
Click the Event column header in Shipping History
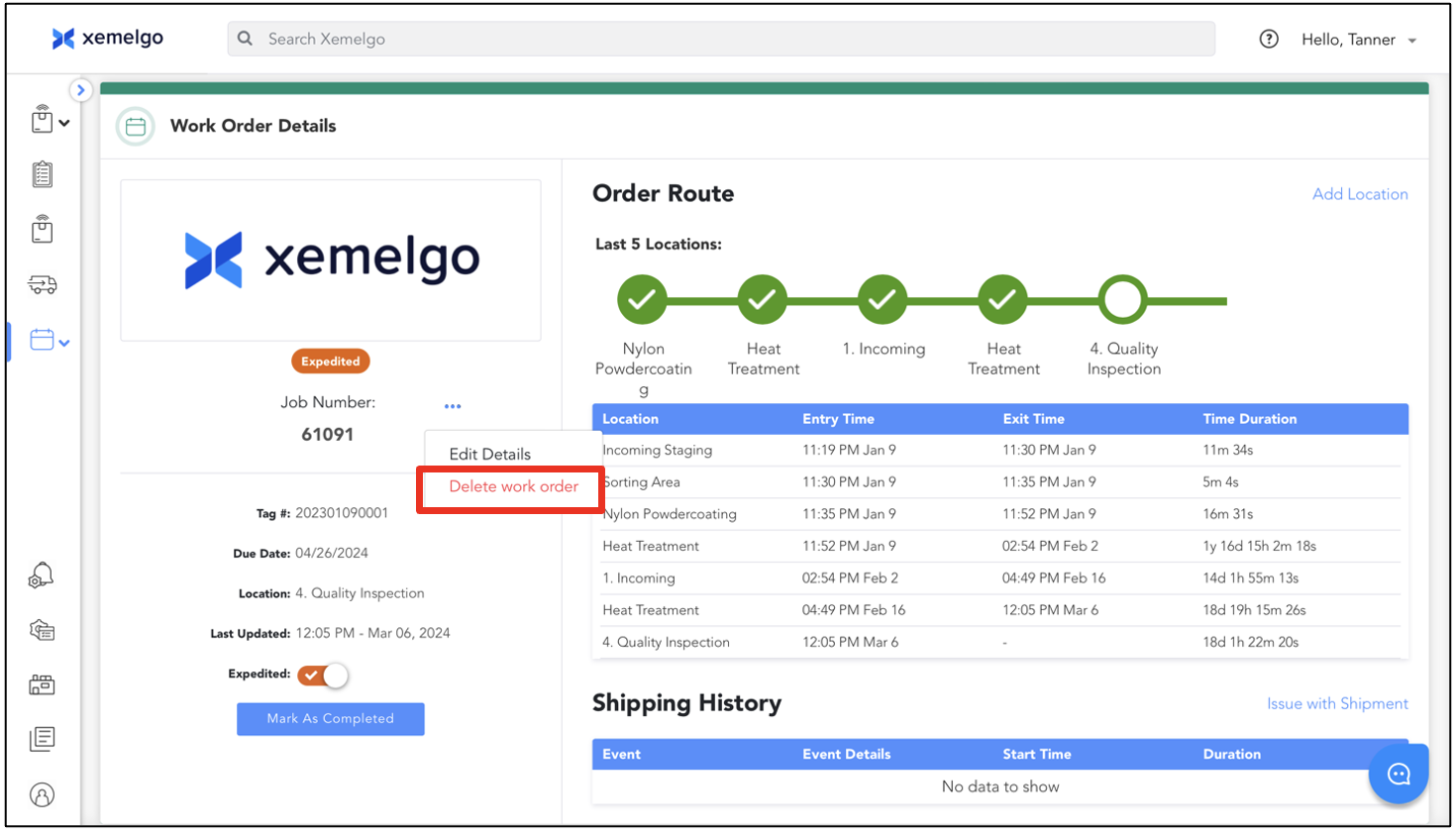tap(621, 755)
